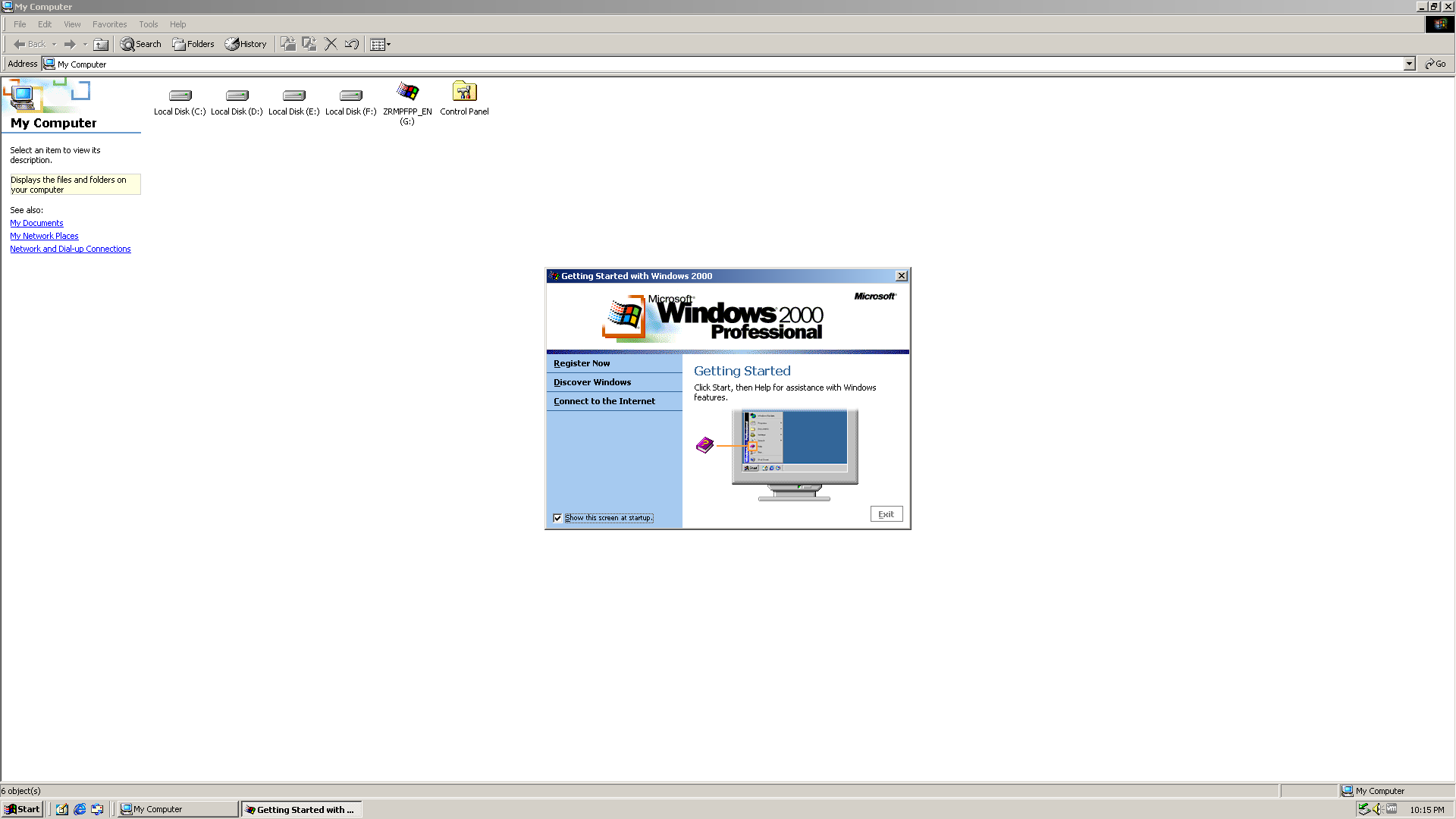Click the monitor illustration in Getting Started

click(x=795, y=454)
